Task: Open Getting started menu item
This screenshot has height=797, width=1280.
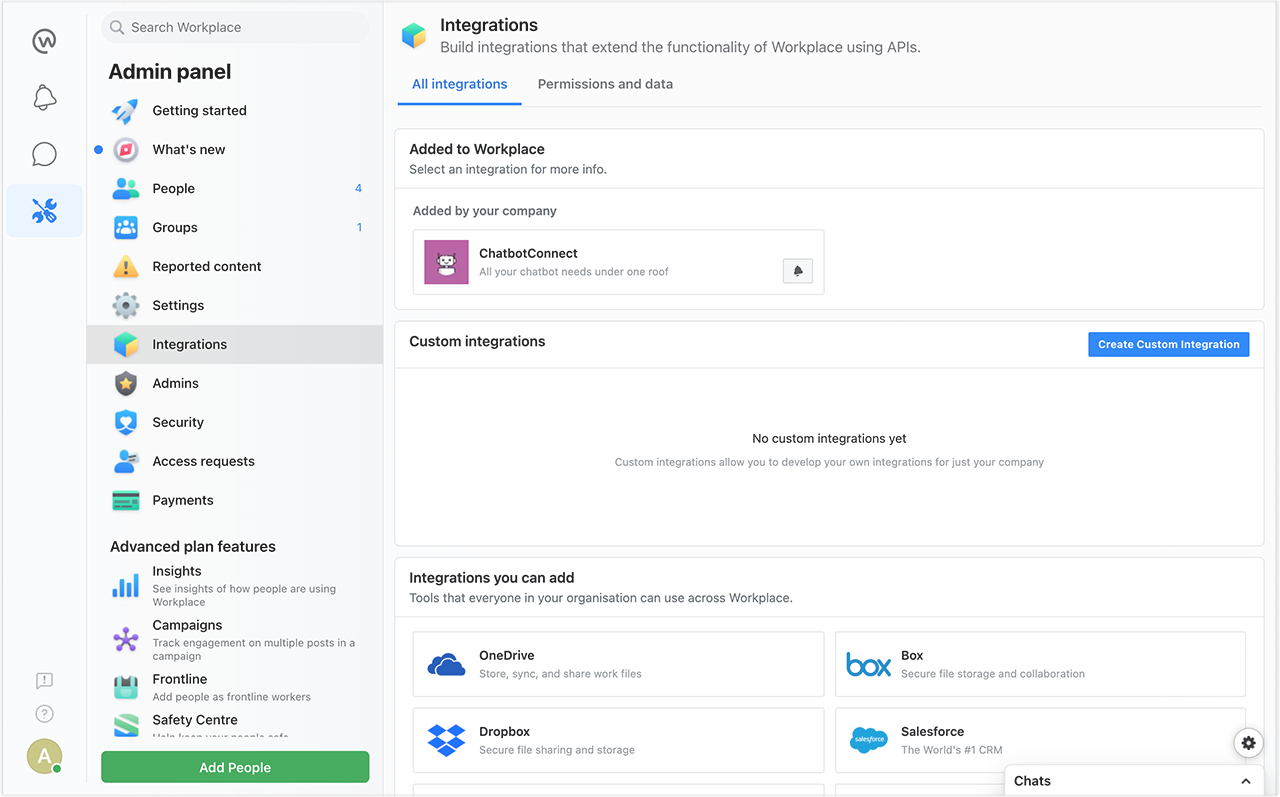Action: point(235,111)
